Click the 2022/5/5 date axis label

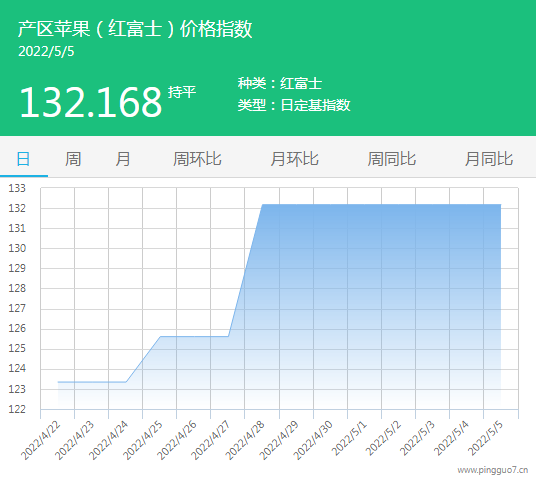point(485,439)
